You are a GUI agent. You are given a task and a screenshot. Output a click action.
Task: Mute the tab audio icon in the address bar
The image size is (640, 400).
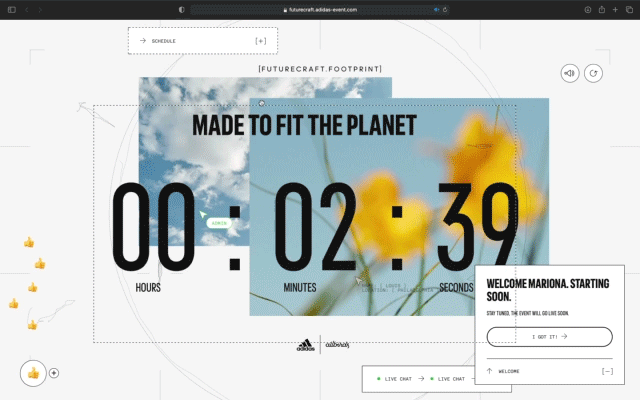pos(436,10)
